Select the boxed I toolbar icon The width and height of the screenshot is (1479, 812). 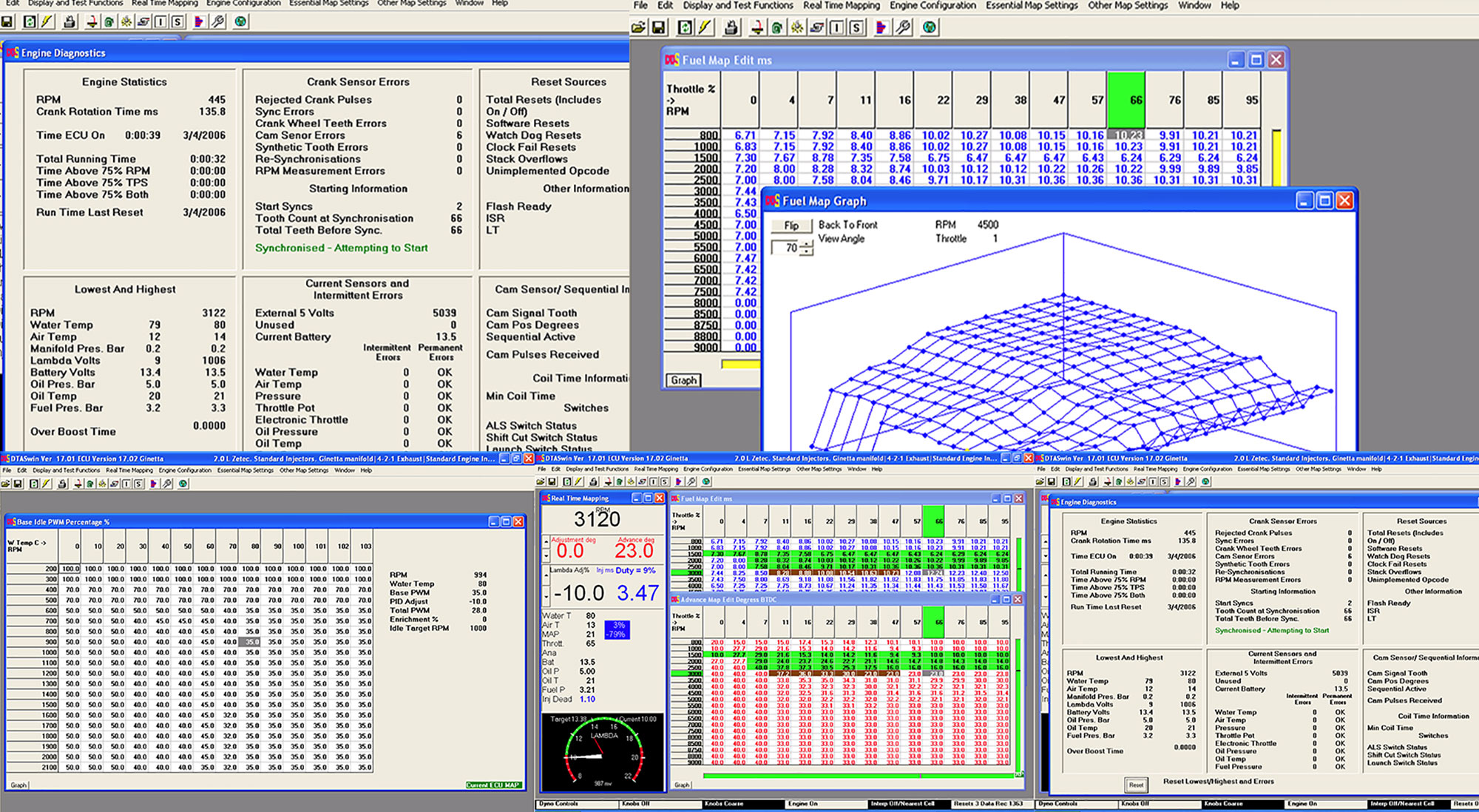836,27
